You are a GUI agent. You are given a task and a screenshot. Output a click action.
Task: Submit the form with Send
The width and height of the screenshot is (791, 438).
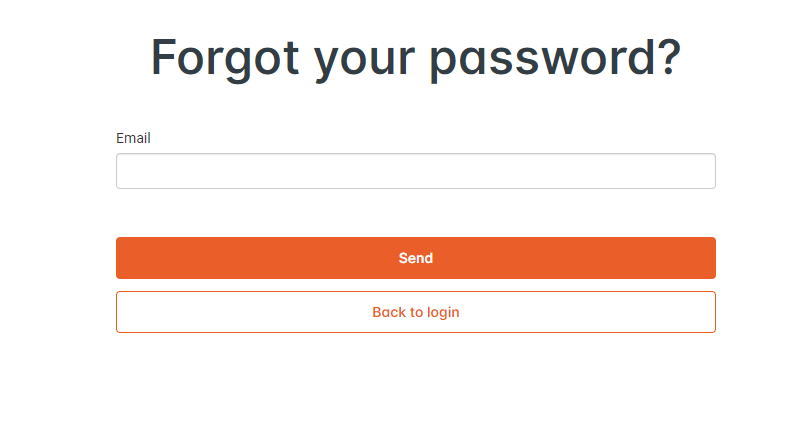[x=415, y=258]
